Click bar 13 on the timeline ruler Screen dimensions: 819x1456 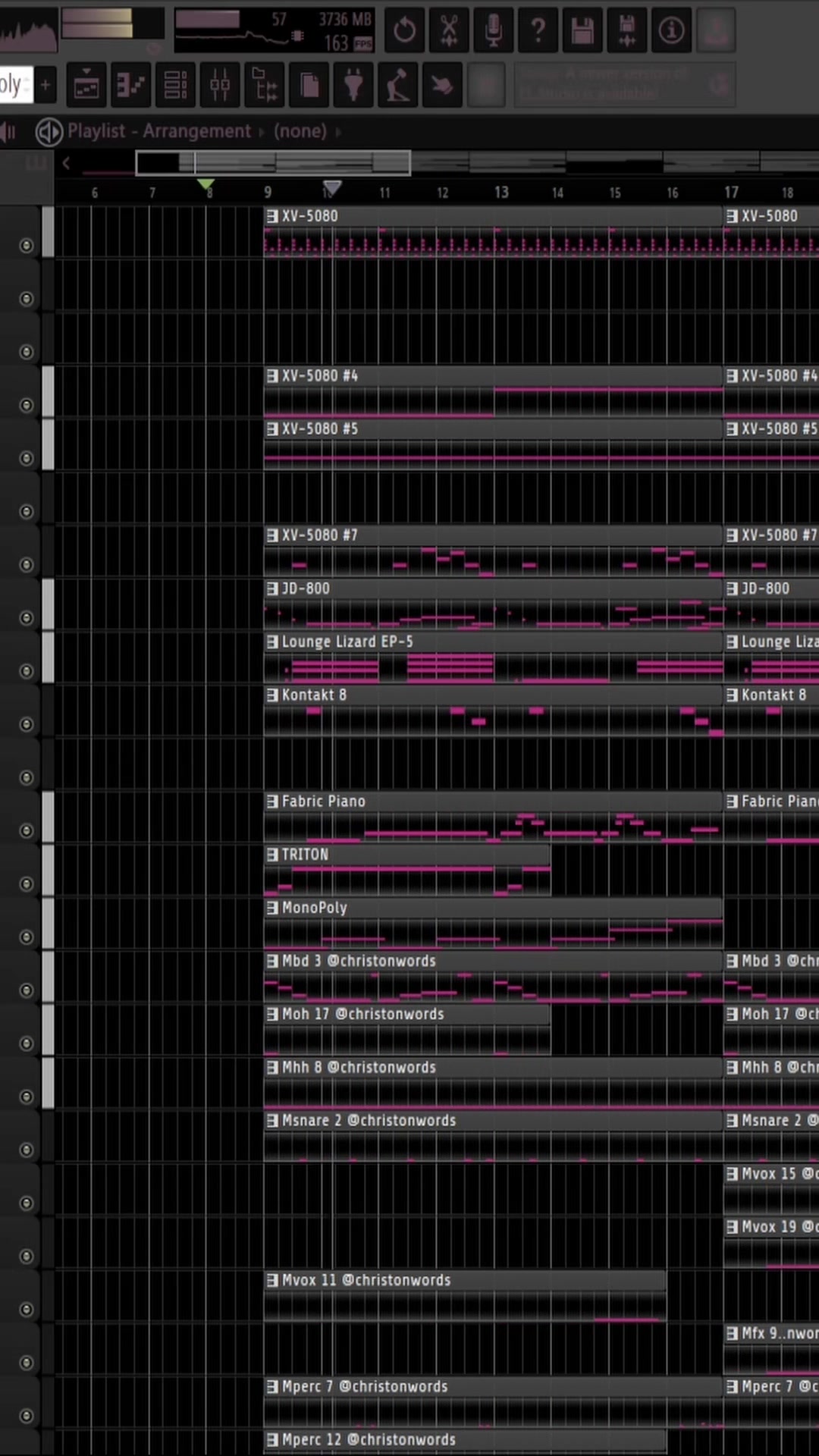[x=501, y=193]
